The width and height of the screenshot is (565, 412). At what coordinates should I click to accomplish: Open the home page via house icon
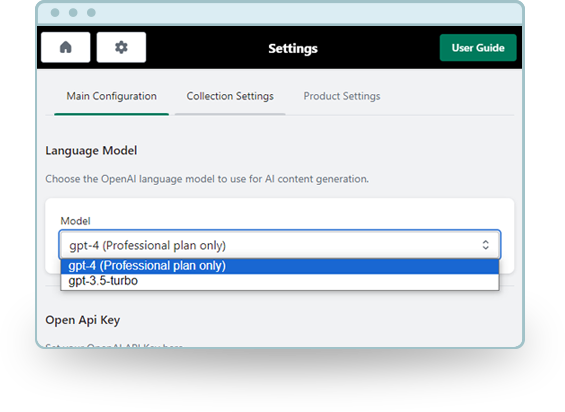[66, 47]
